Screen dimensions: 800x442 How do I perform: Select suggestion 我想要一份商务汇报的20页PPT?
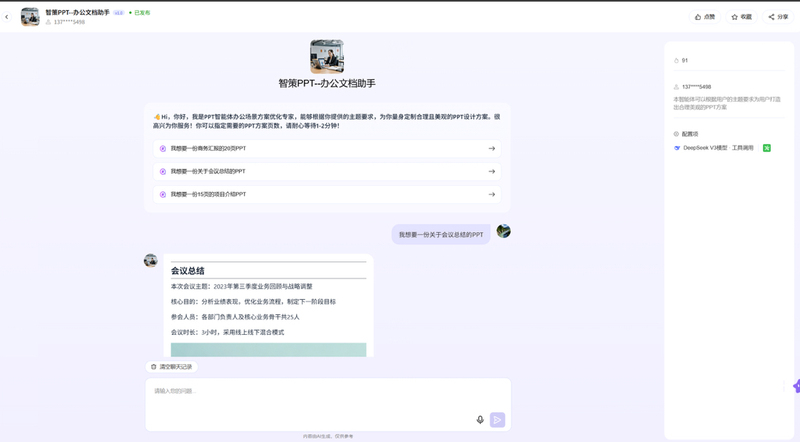[327, 149]
